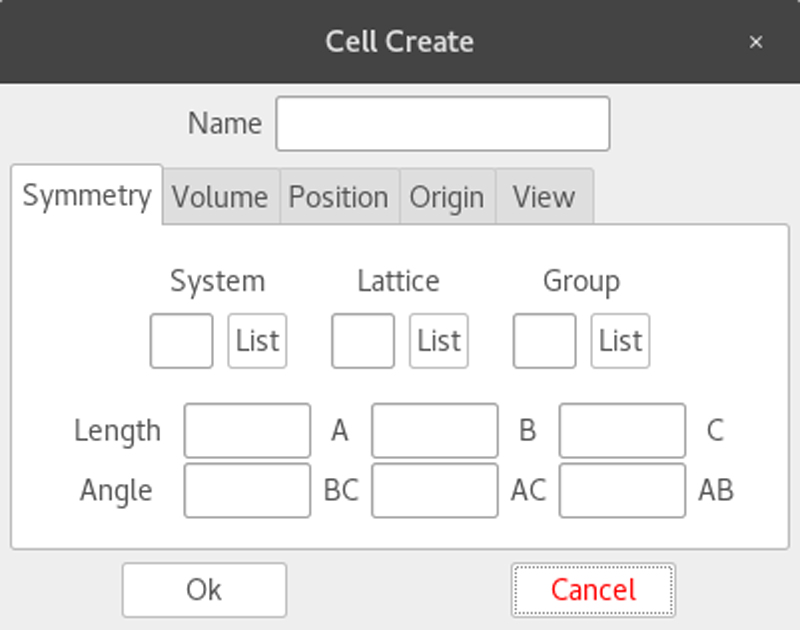The width and height of the screenshot is (800, 630).
Task: Switch to the View tab
Action: click(542, 196)
